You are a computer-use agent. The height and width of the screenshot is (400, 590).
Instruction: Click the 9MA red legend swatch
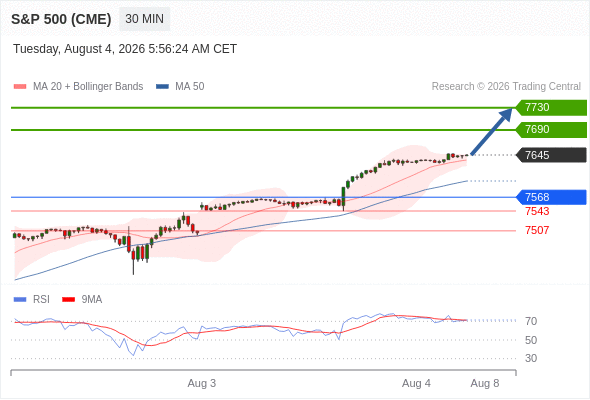coord(68,300)
